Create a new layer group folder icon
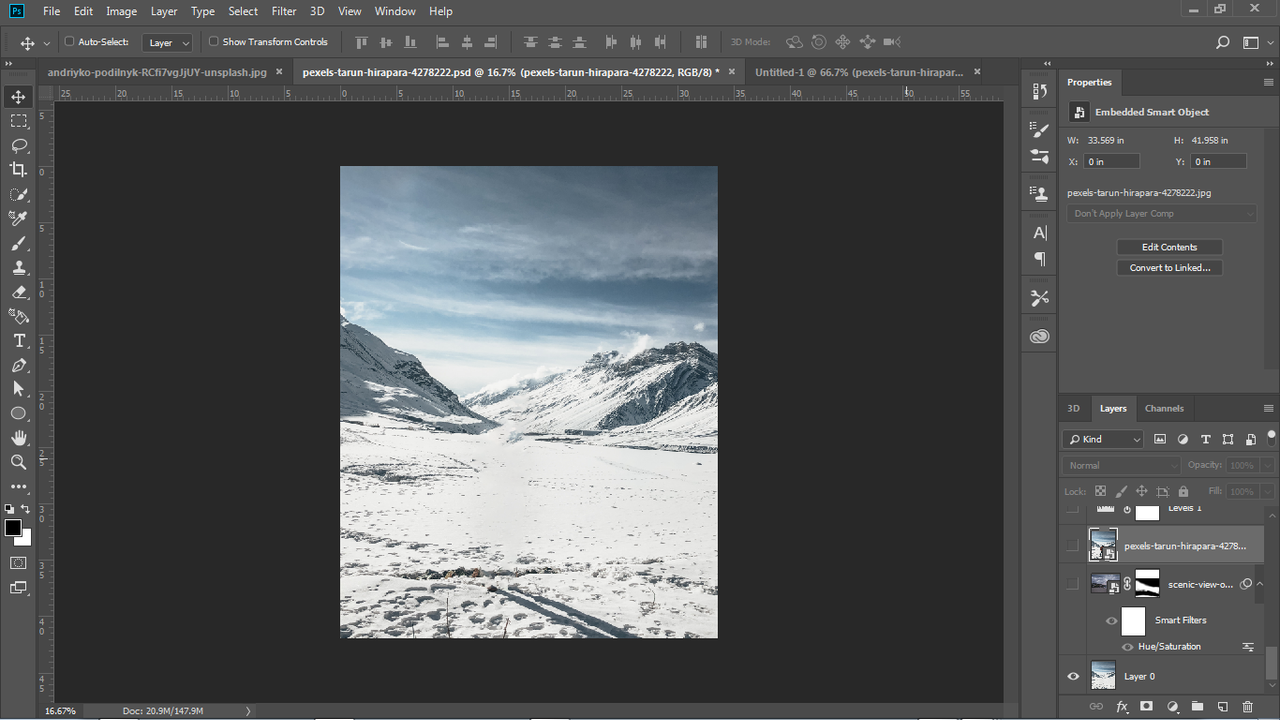Viewport: 1280px width, 720px height. pos(1197,707)
